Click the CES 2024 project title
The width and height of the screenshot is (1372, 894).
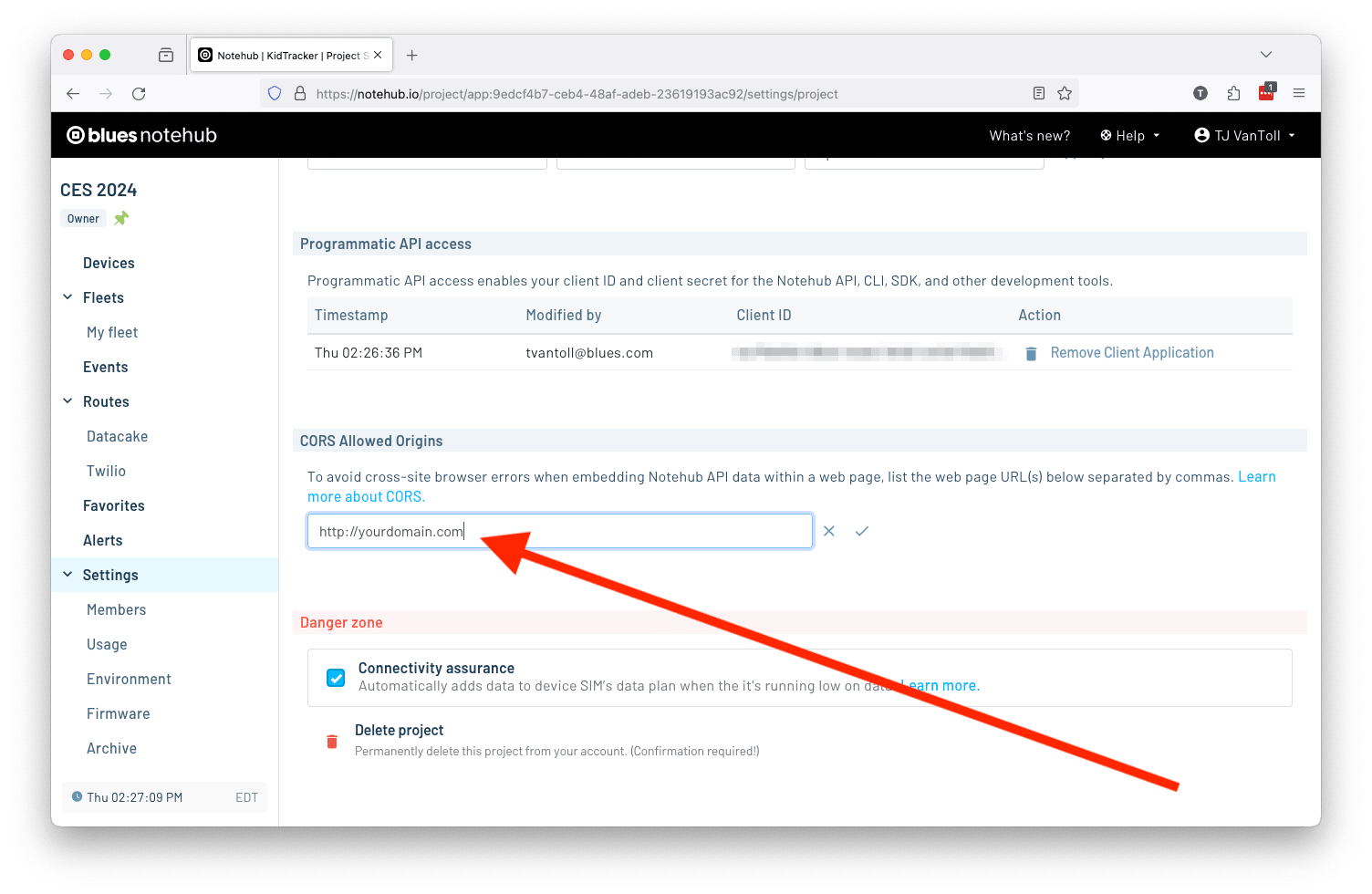coord(99,190)
